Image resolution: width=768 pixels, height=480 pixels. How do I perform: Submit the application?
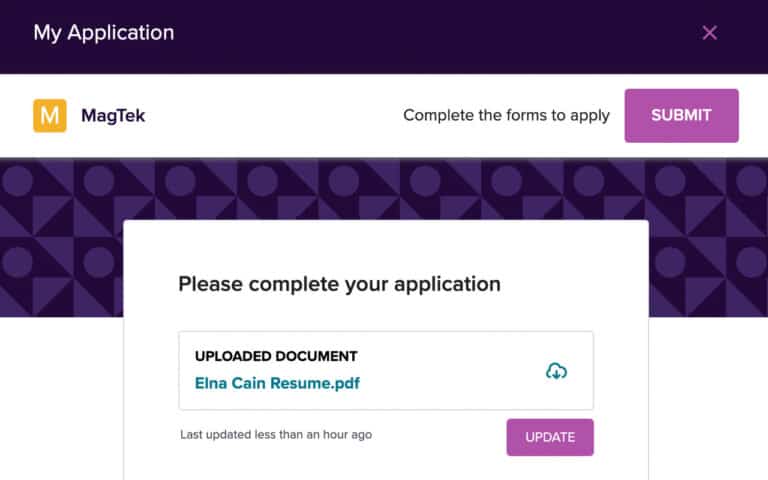[681, 116]
